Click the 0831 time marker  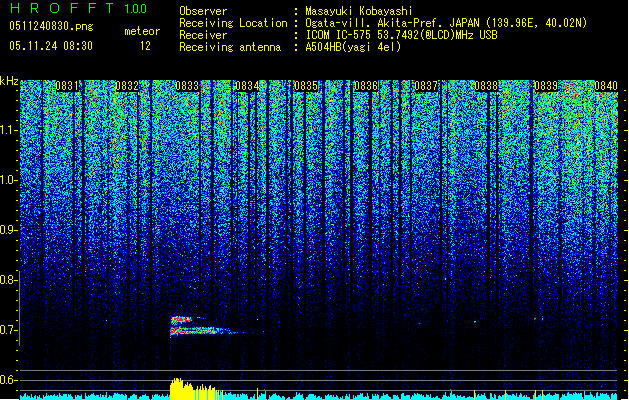67,86
